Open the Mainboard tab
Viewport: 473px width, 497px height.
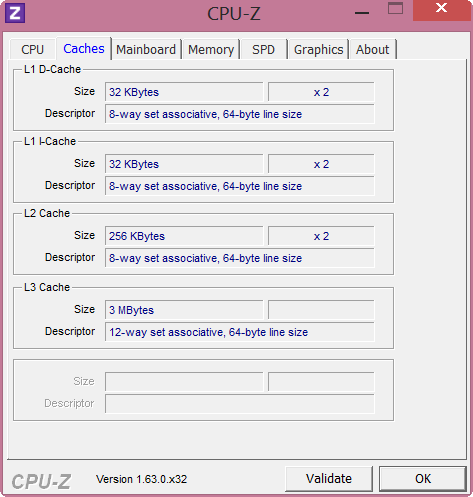click(146, 49)
